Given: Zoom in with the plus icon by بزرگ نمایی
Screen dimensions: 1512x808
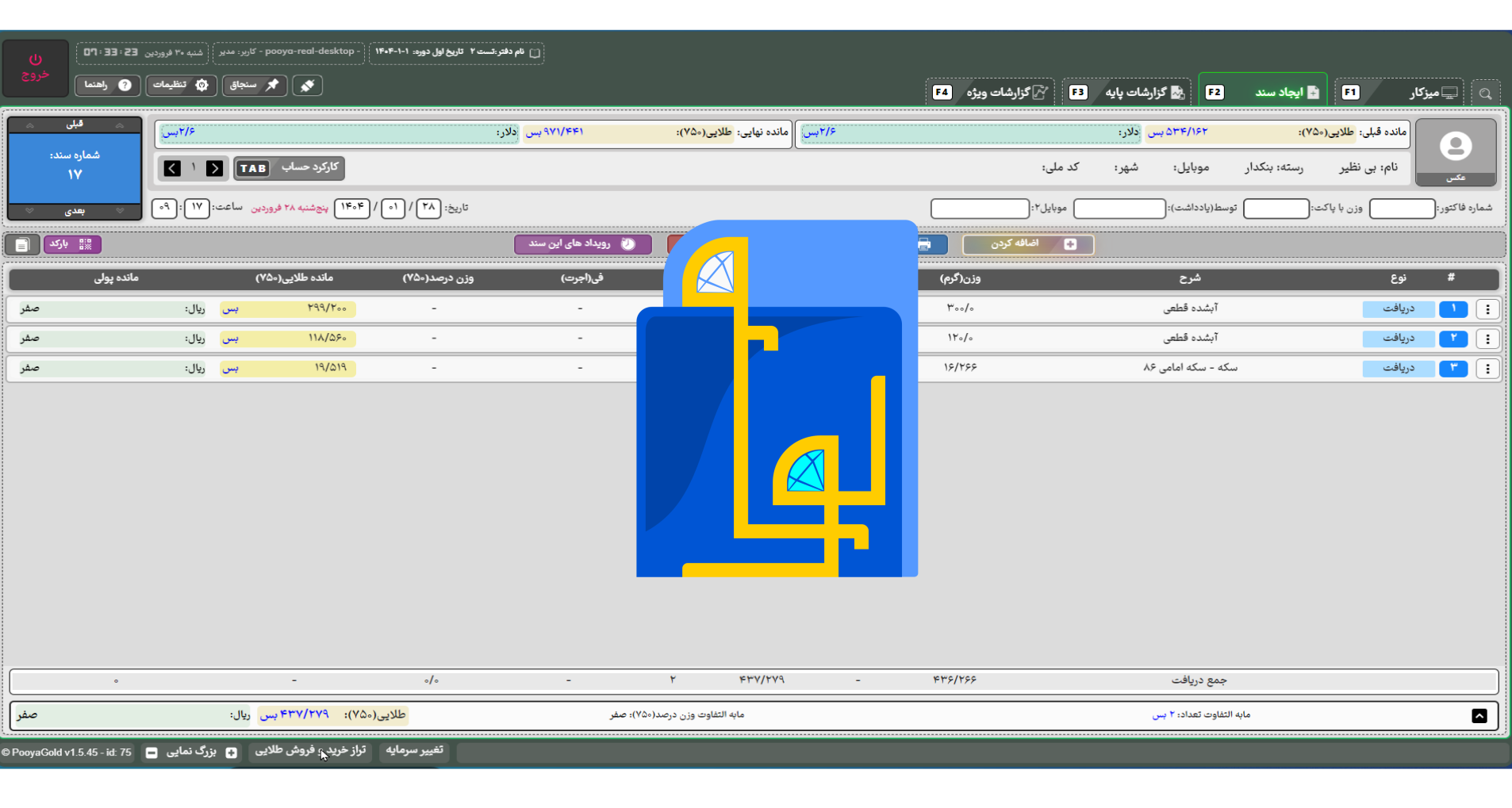Looking at the screenshot, I should pyautogui.click(x=232, y=752).
